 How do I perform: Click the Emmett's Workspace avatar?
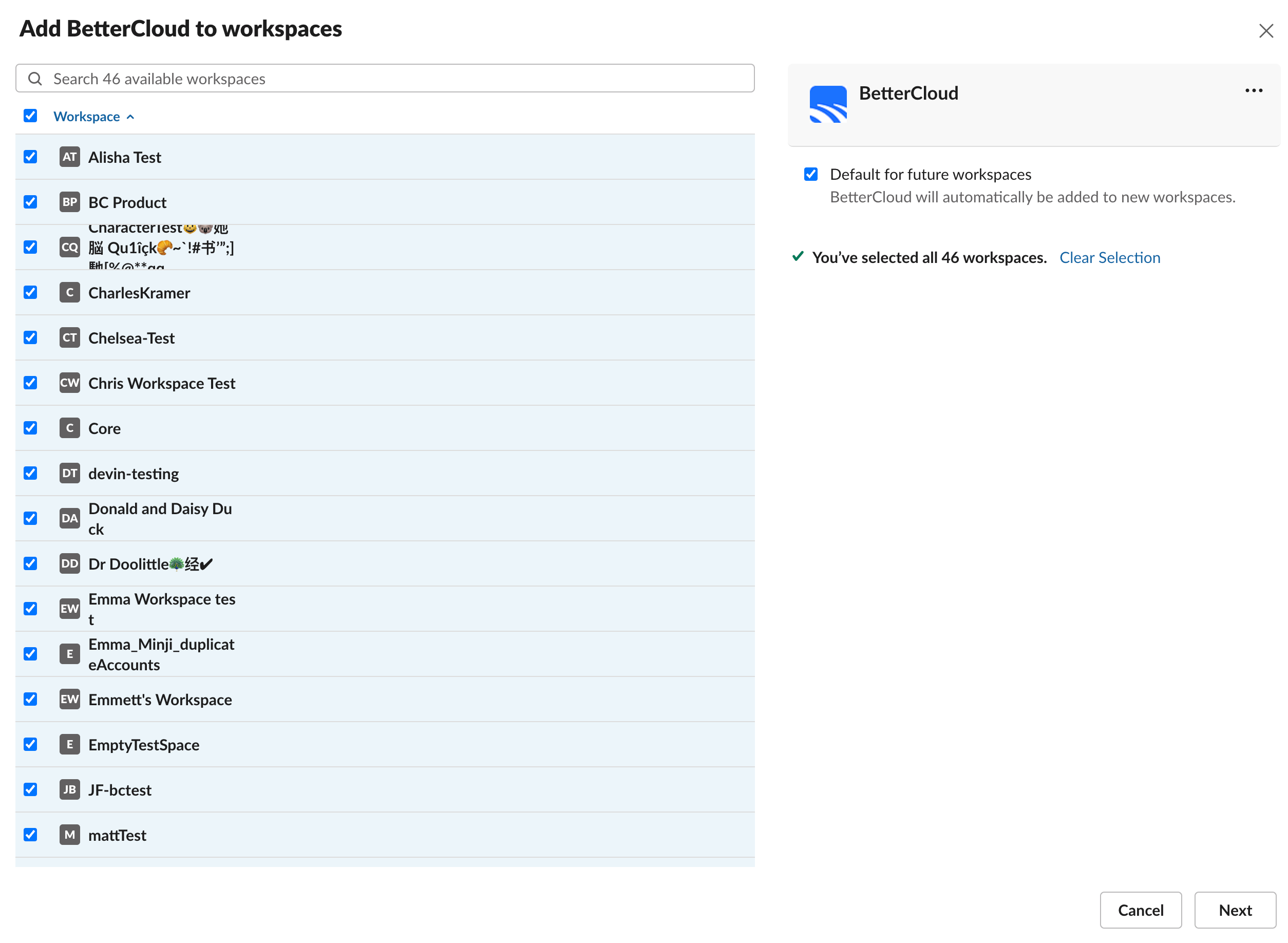[x=69, y=699]
